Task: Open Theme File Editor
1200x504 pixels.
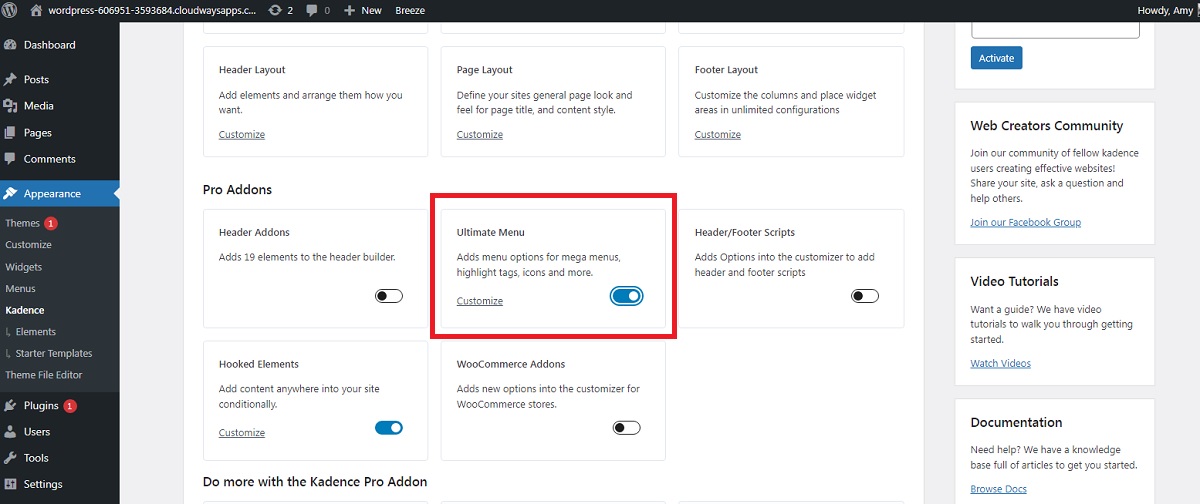Action: (44, 375)
